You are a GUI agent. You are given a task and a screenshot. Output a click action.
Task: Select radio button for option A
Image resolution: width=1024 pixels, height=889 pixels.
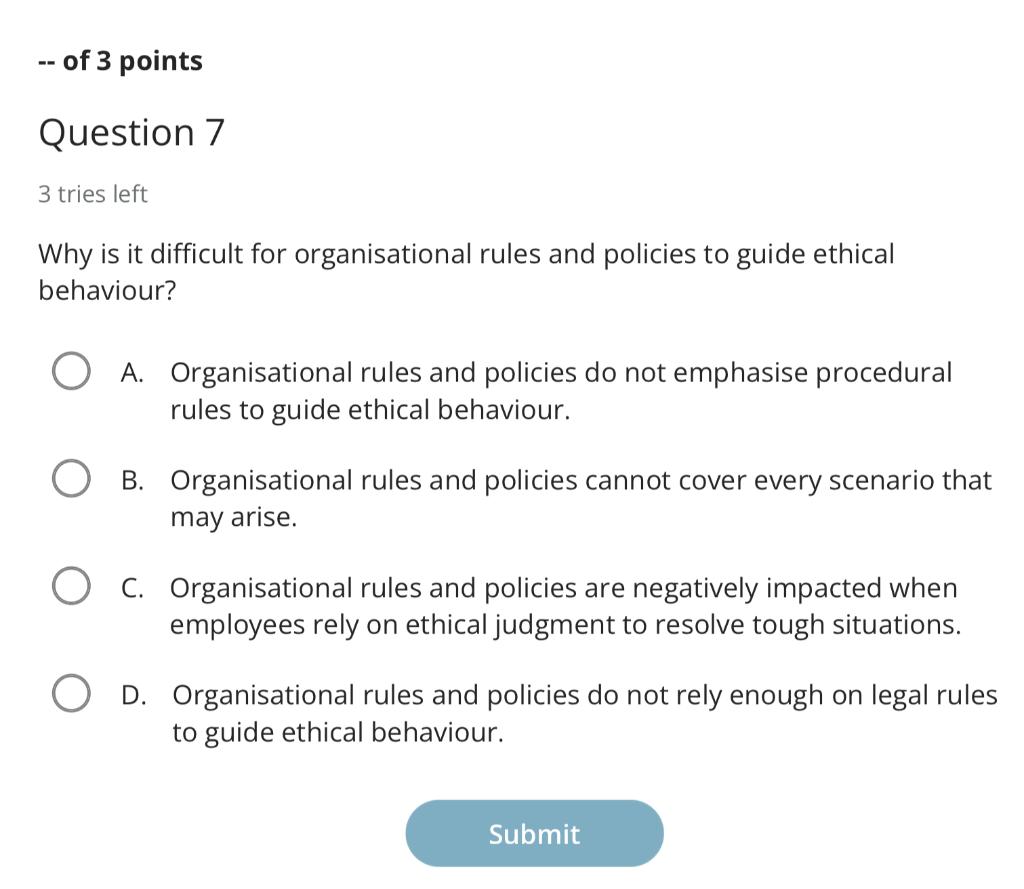click(70, 370)
